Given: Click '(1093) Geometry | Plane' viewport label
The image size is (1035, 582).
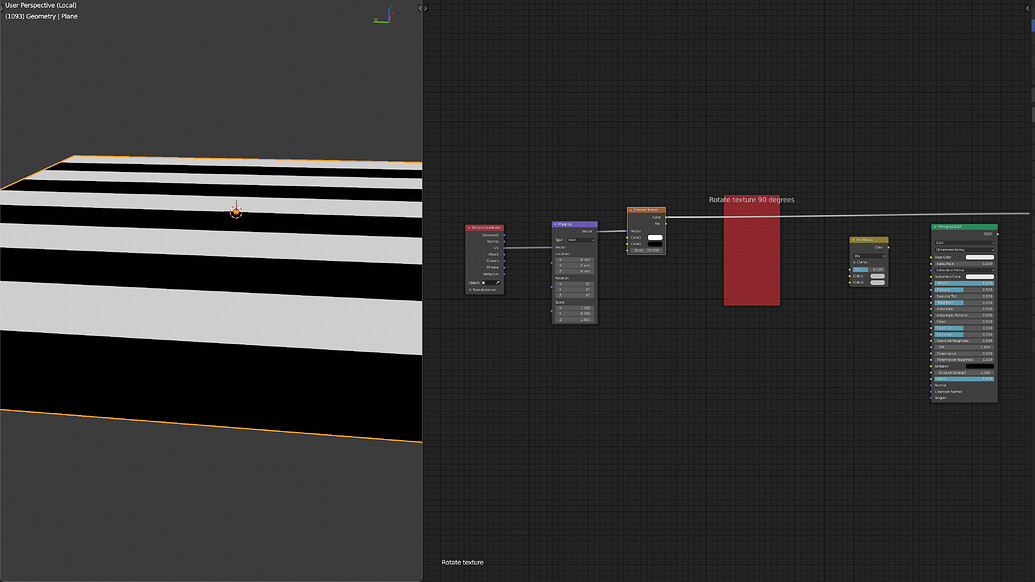Looking at the screenshot, I should (x=41, y=16).
